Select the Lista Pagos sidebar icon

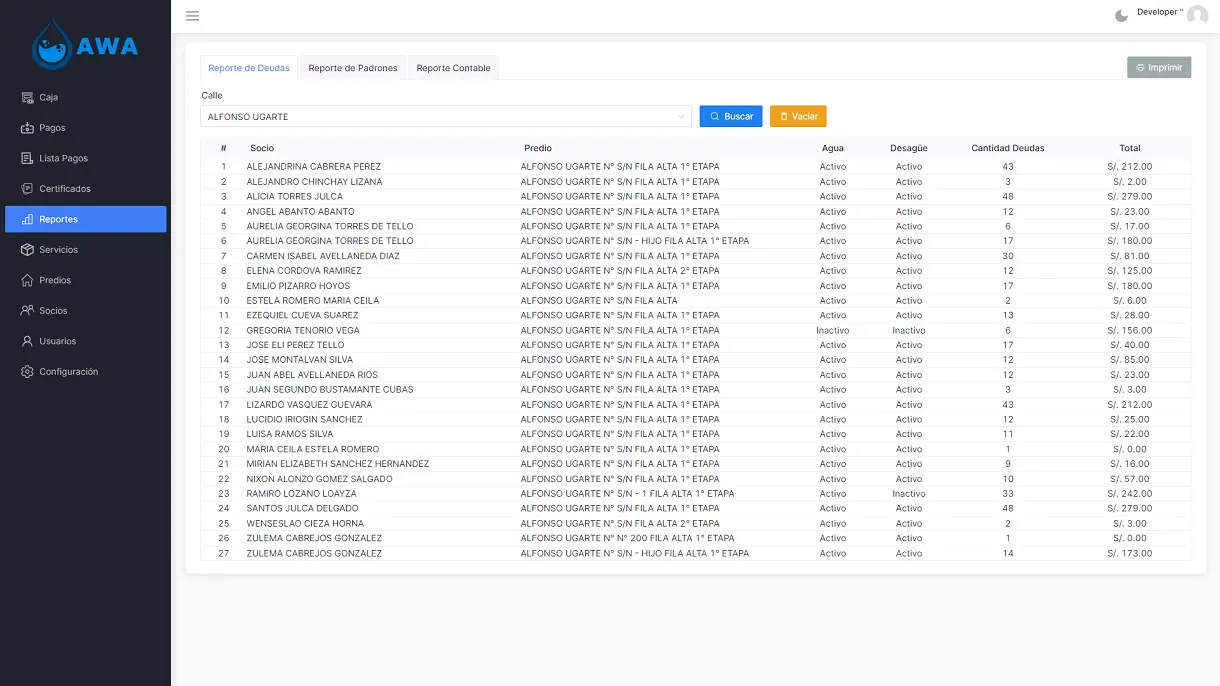pyautogui.click(x=28, y=159)
